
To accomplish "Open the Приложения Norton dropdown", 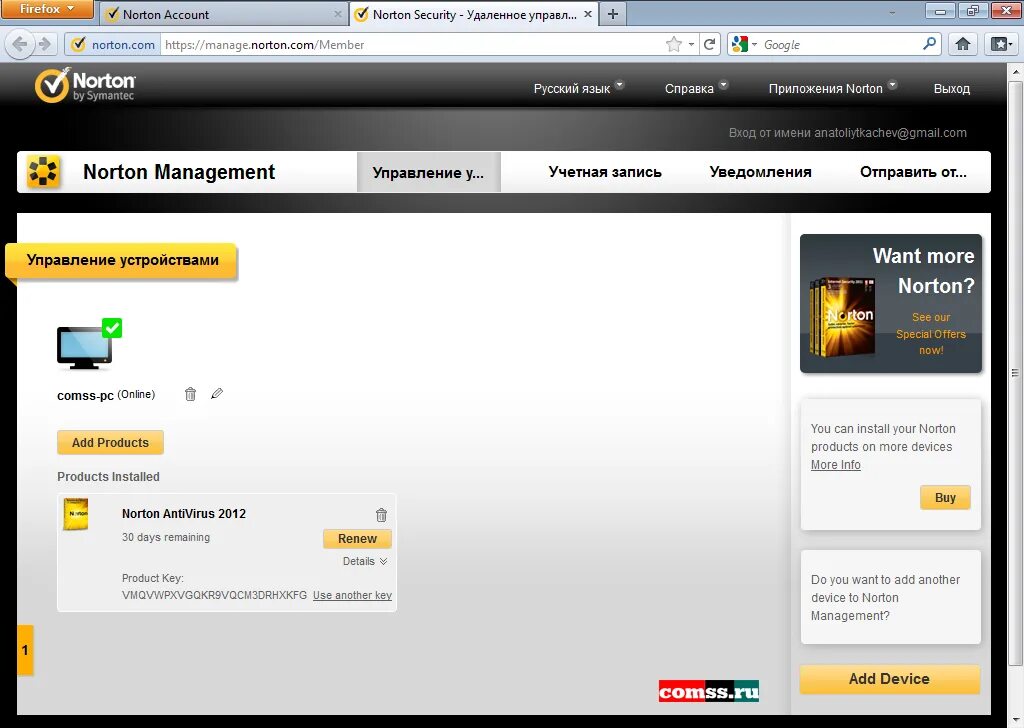I will point(833,88).
